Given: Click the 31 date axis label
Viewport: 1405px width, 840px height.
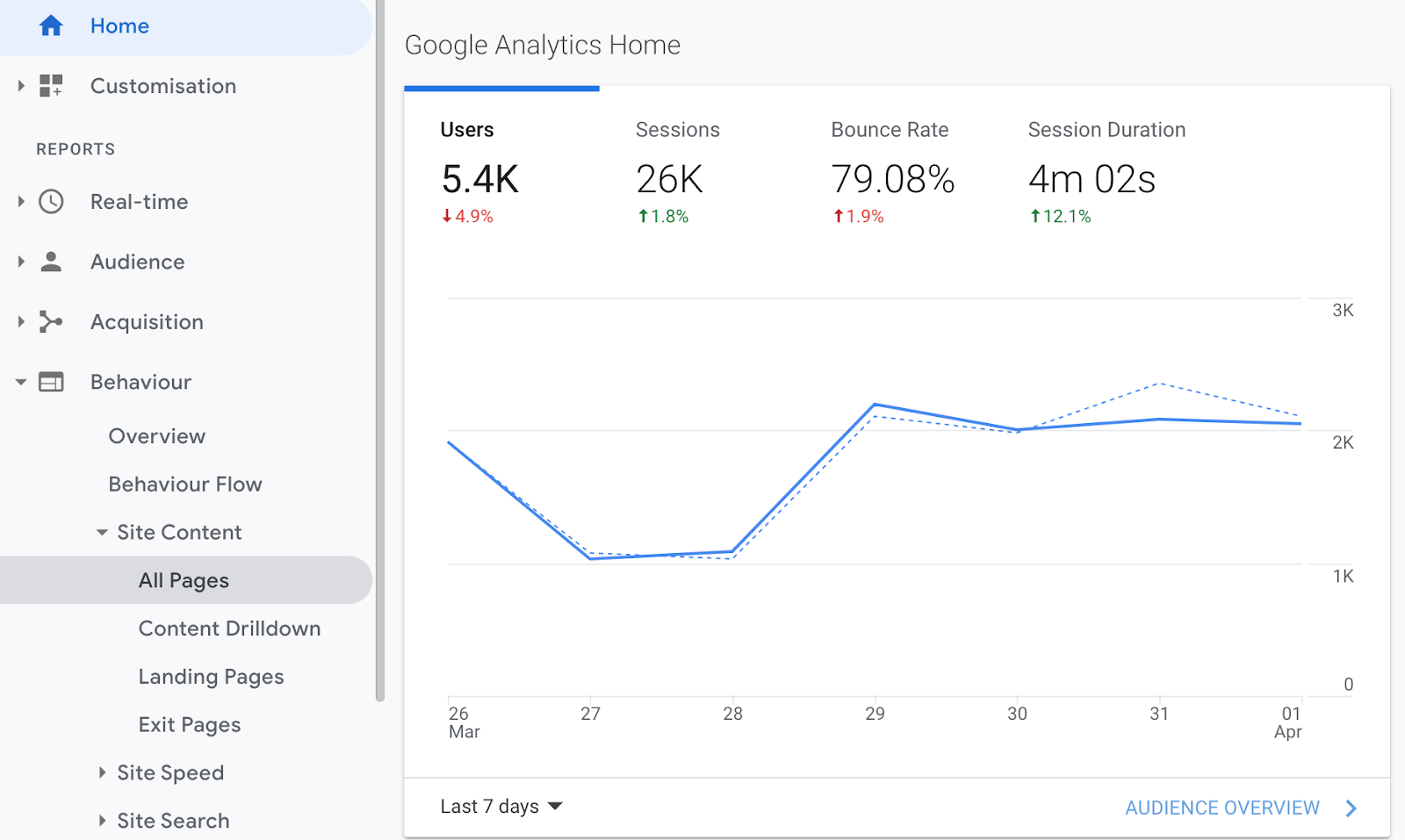Looking at the screenshot, I should coord(1159,714).
